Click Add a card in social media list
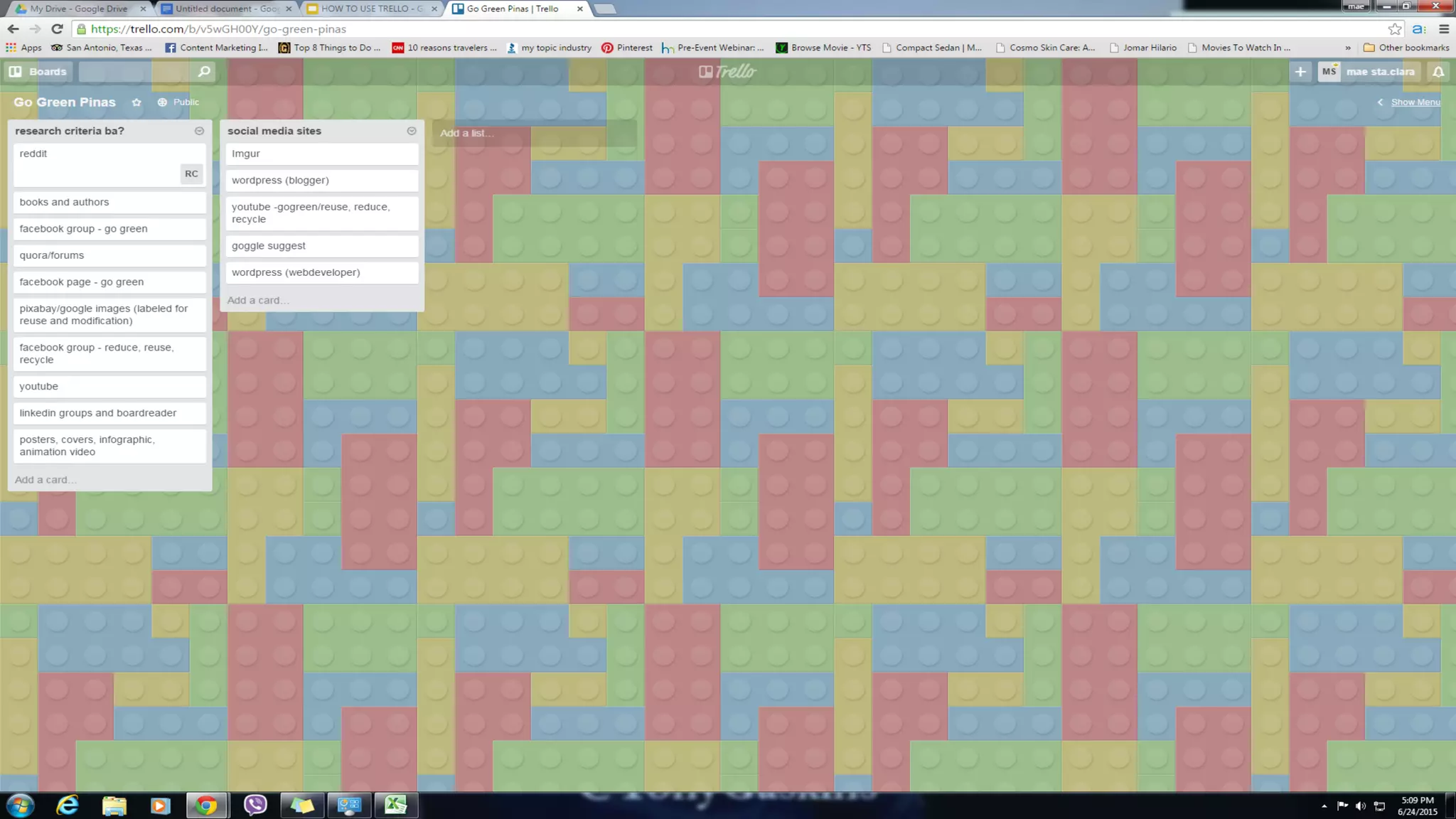Image resolution: width=1456 pixels, height=819 pixels. coord(257,300)
